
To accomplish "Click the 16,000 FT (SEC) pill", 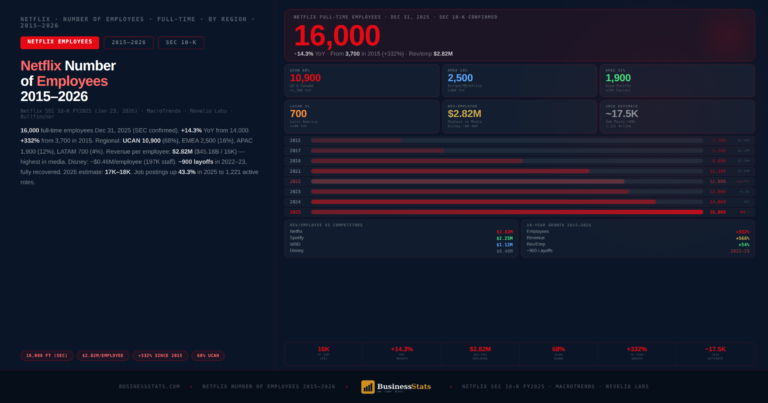I will [47, 356].
